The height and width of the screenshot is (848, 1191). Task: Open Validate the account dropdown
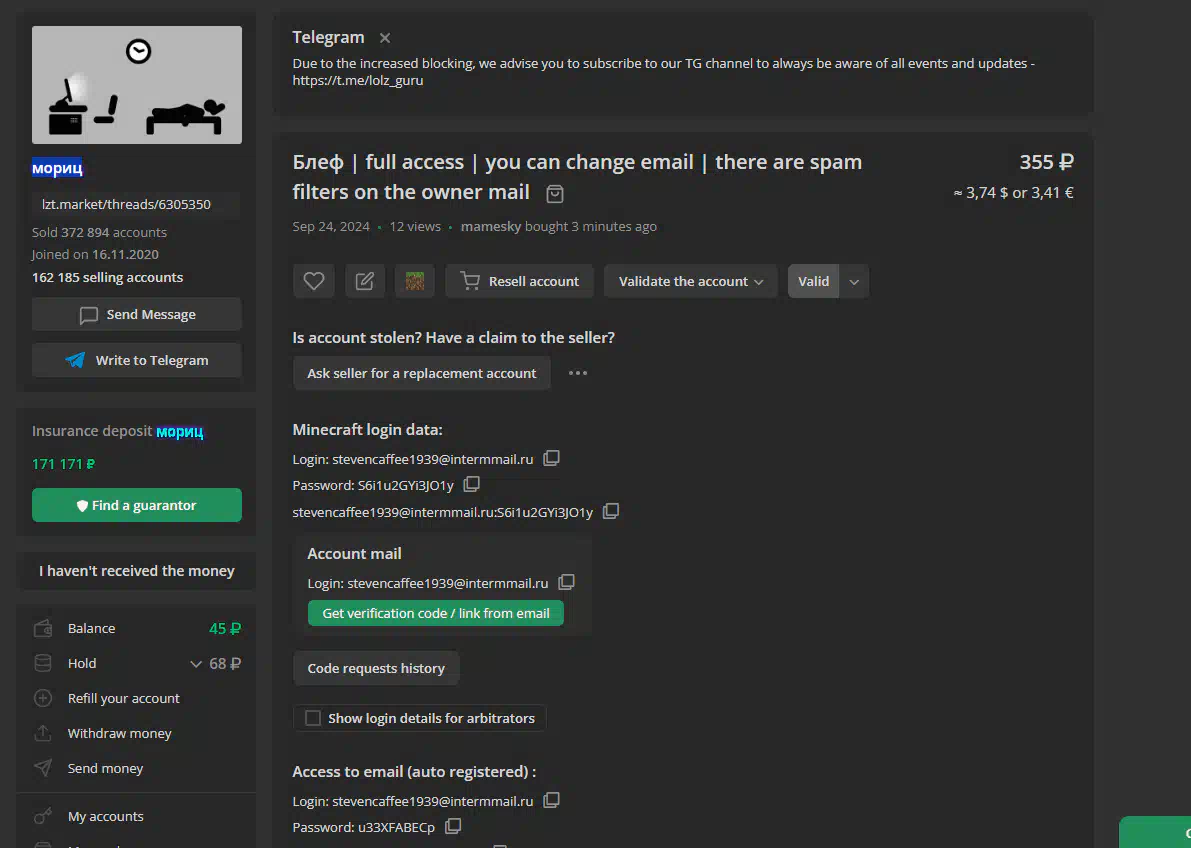pyautogui.click(x=690, y=281)
